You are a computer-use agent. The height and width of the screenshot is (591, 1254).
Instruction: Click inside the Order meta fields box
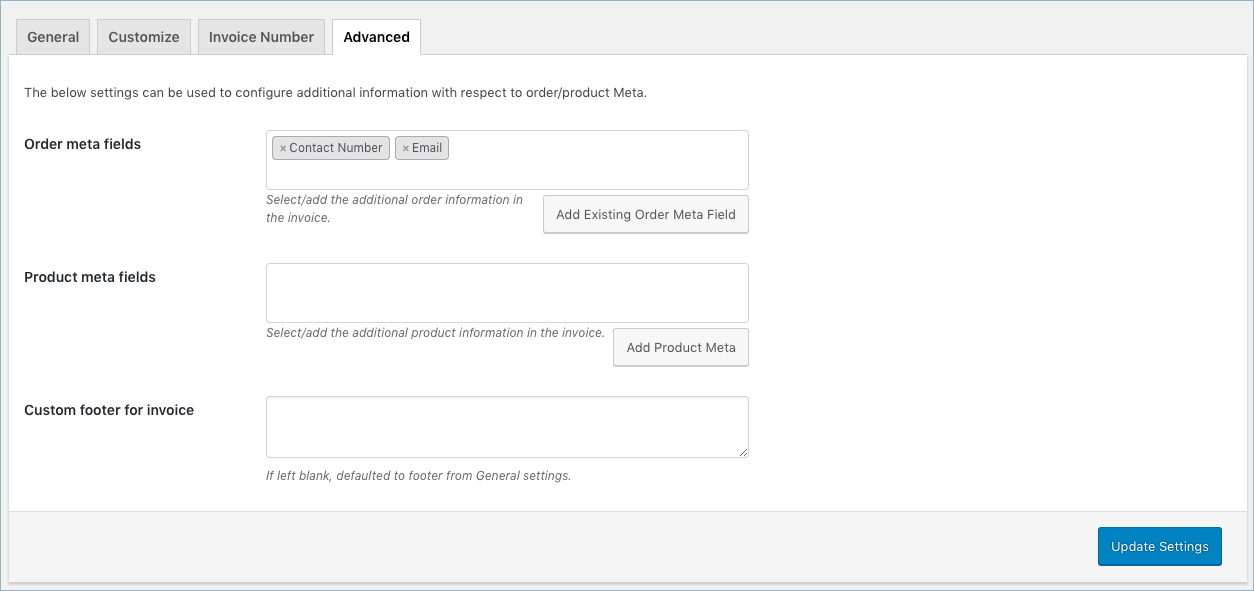[x=507, y=160]
